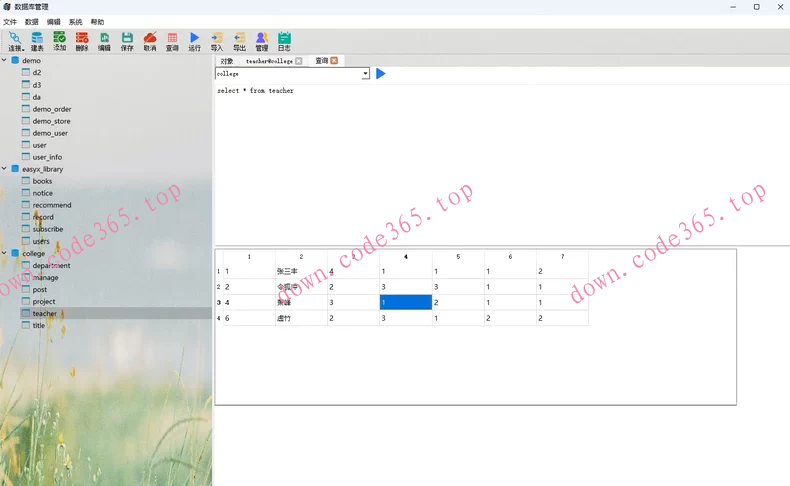Click the table icon beside demo_order
790x486 pixels.
[26, 108]
